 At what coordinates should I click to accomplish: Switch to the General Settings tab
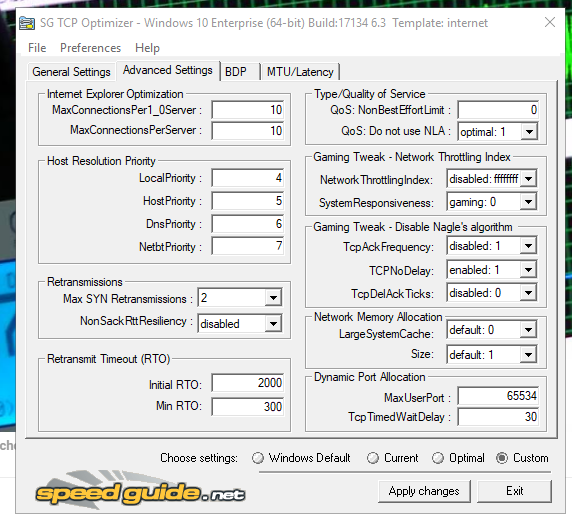coord(72,72)
